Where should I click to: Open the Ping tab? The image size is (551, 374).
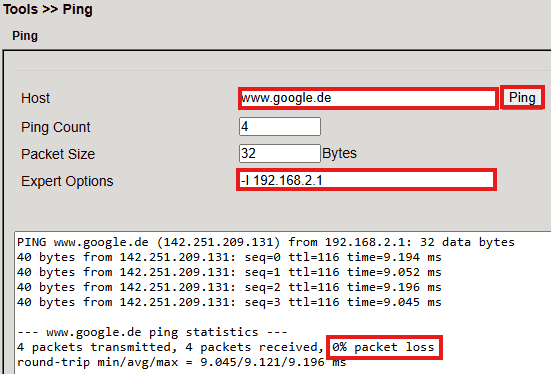tap(25, 36)
